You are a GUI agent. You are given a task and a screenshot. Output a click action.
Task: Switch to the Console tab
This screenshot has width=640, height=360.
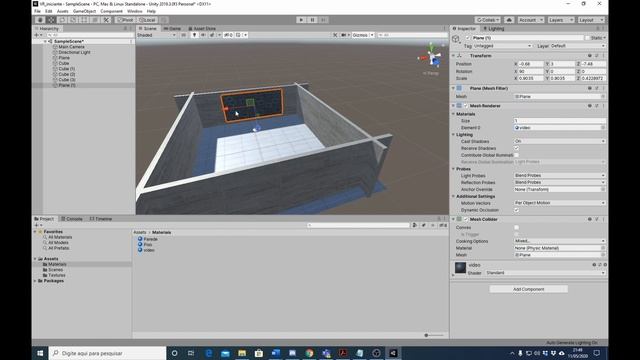[72, 219]
